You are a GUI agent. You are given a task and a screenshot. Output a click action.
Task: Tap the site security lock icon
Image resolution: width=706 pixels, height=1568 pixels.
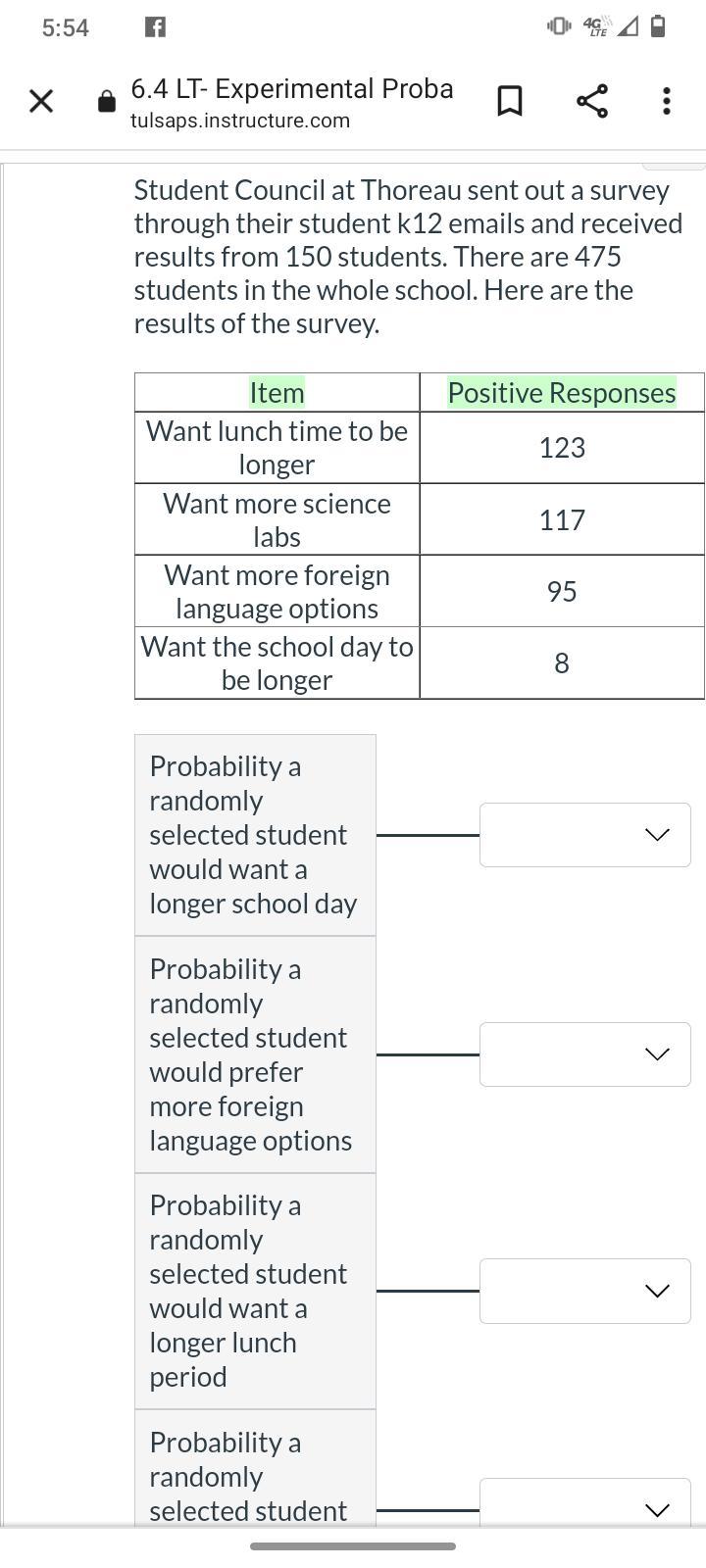coord(107,102)
